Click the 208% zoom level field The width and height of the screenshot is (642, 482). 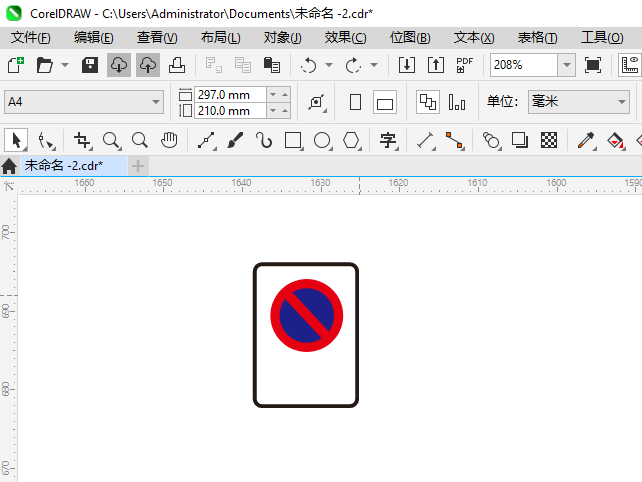coord(524,65)
